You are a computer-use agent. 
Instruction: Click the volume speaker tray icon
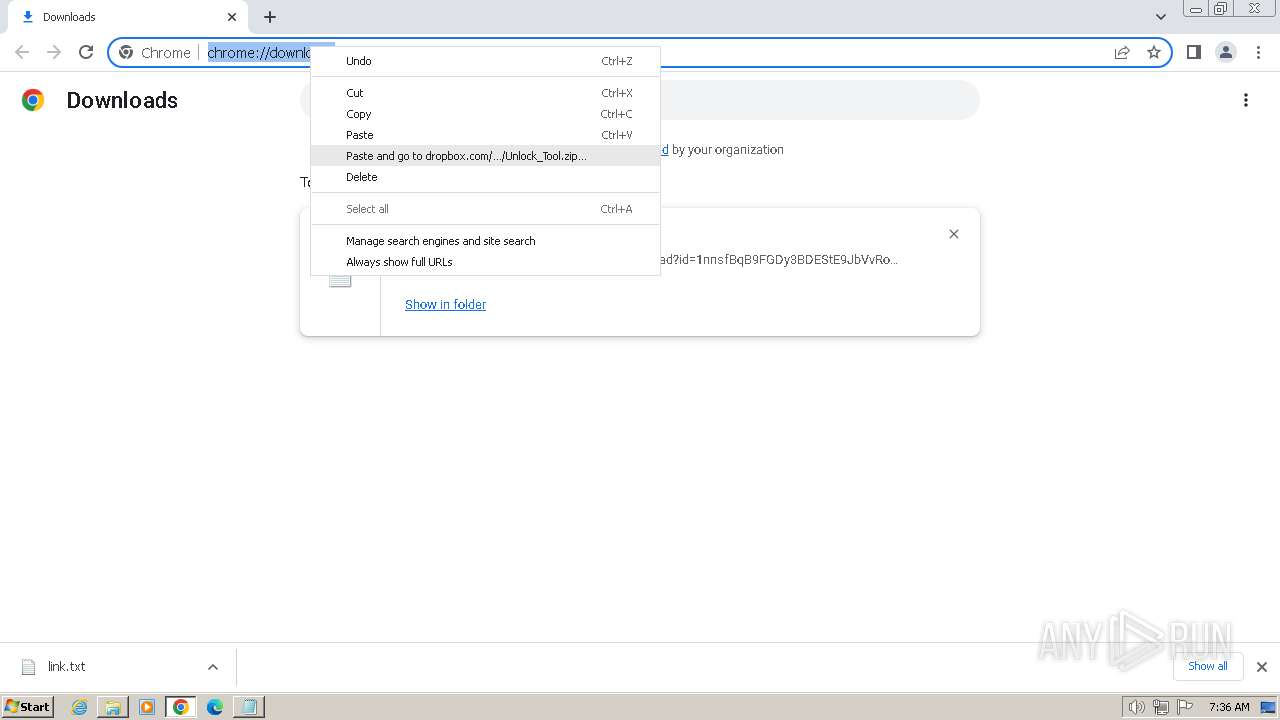pos(1136,707)
